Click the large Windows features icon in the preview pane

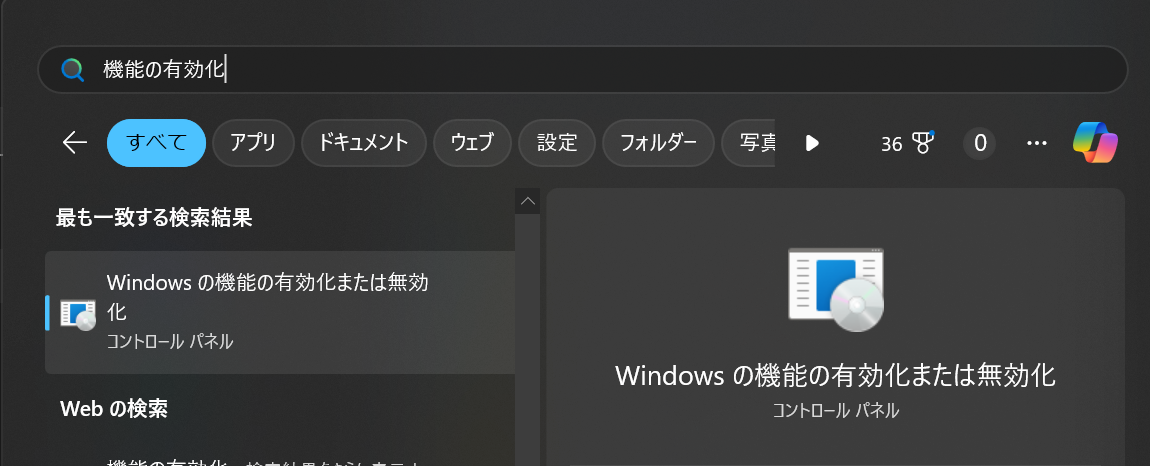836,290
